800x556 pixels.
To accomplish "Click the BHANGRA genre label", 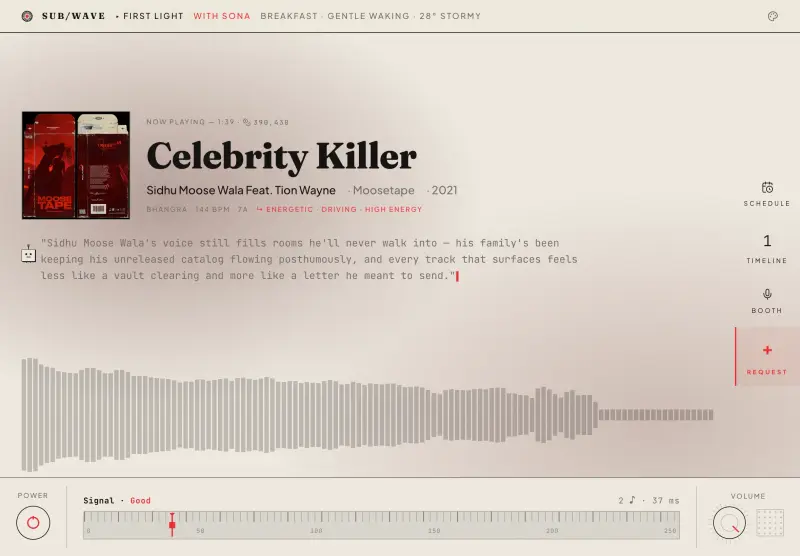I will [x=167, y=210].
